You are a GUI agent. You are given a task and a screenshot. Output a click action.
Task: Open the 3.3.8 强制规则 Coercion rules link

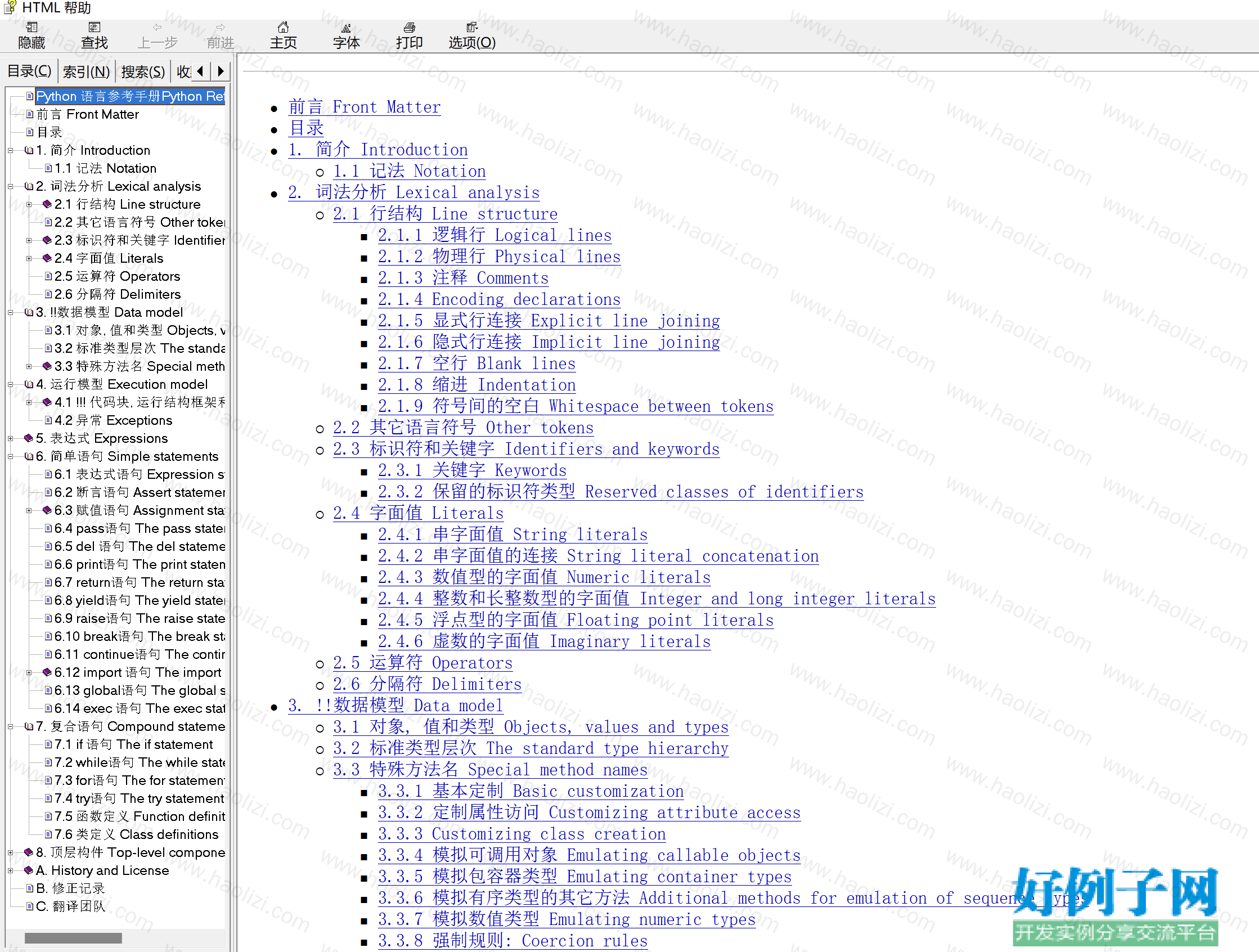(513, 942)
